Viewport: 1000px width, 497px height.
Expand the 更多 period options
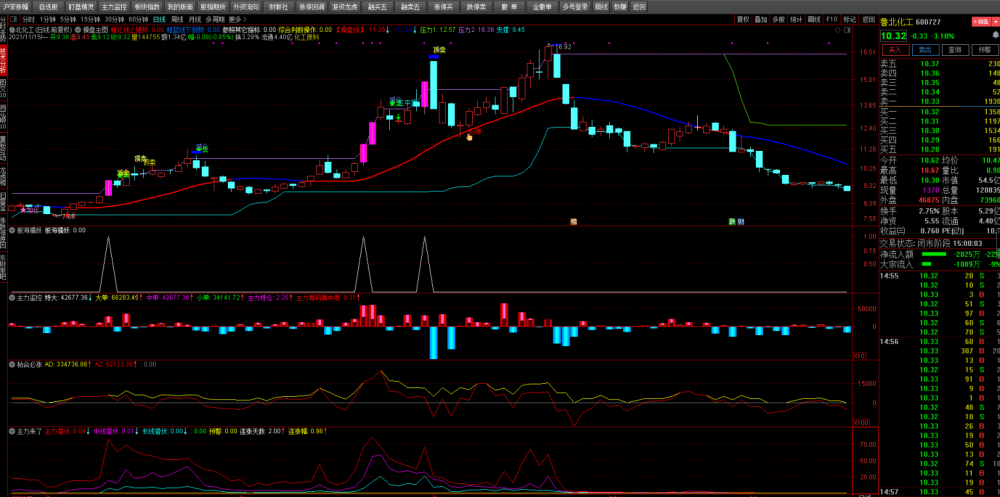point(235,19)
